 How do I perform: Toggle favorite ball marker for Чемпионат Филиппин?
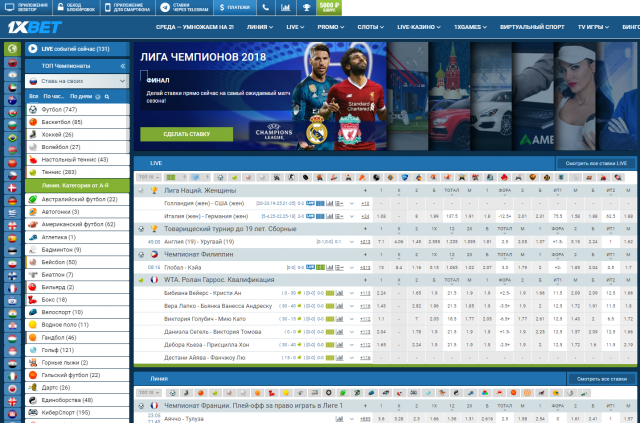(x=141, y=254)
